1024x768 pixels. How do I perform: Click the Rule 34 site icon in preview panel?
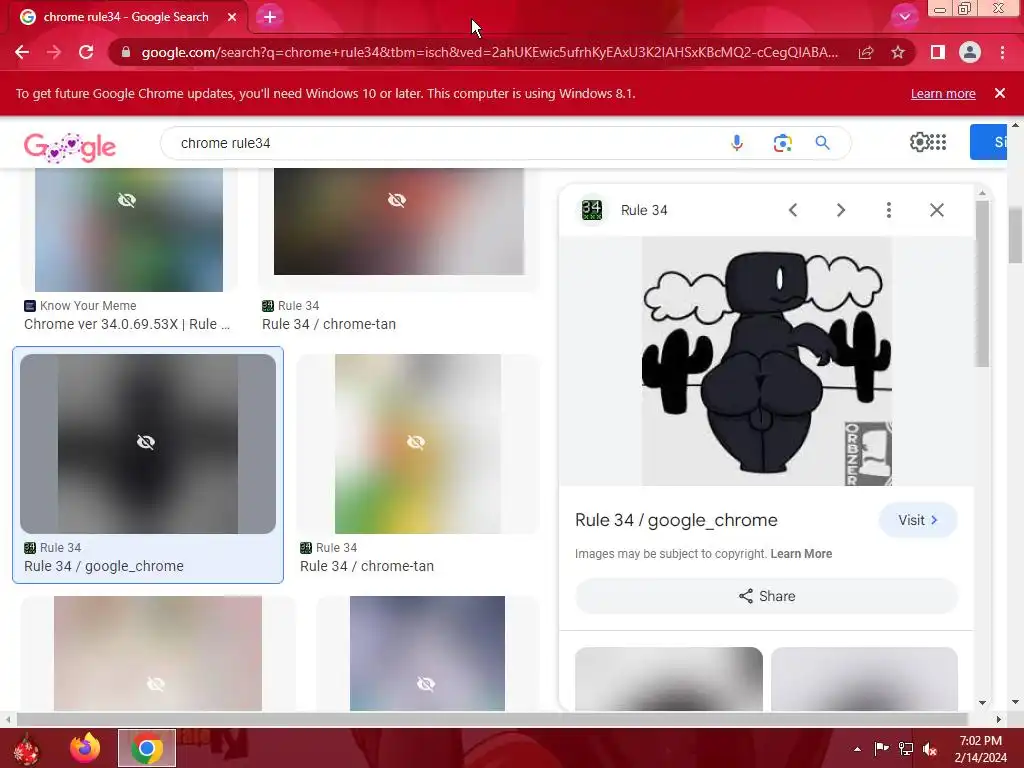(x=592, y=210)
